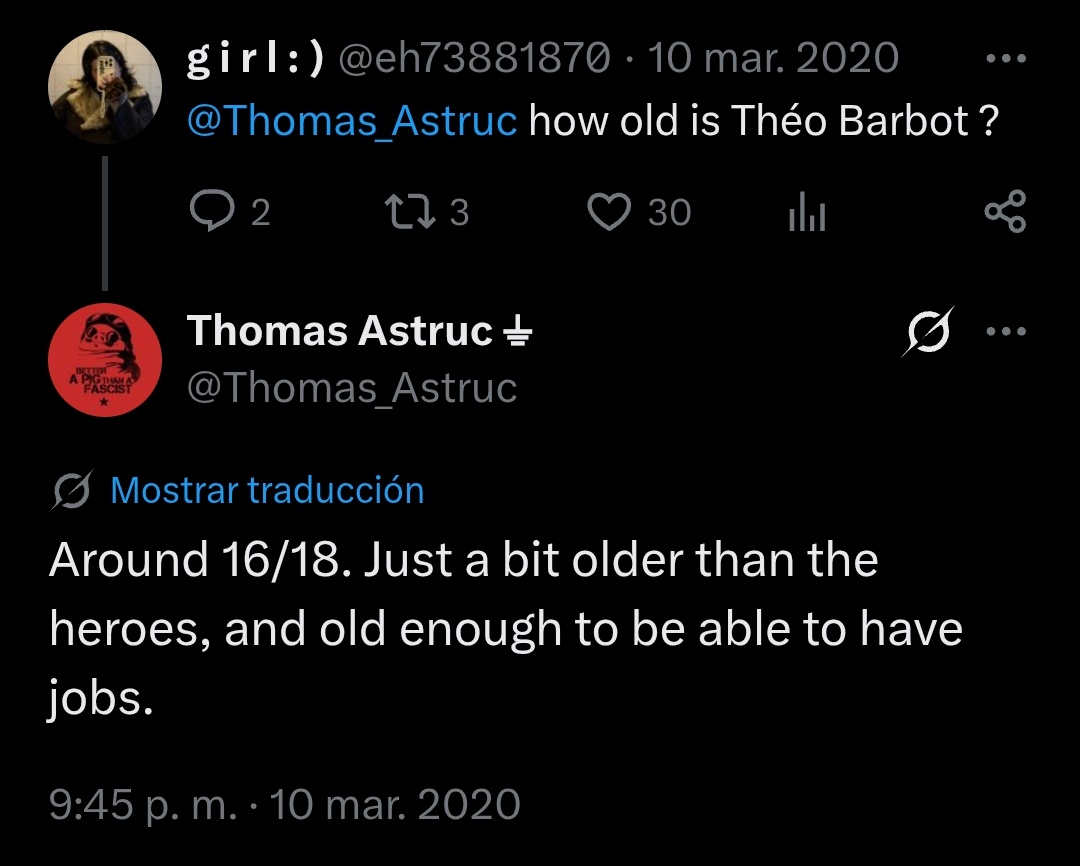Open more options on Thomas Astruc's tweet
1080x866 pixels.
pos(1006,331)
